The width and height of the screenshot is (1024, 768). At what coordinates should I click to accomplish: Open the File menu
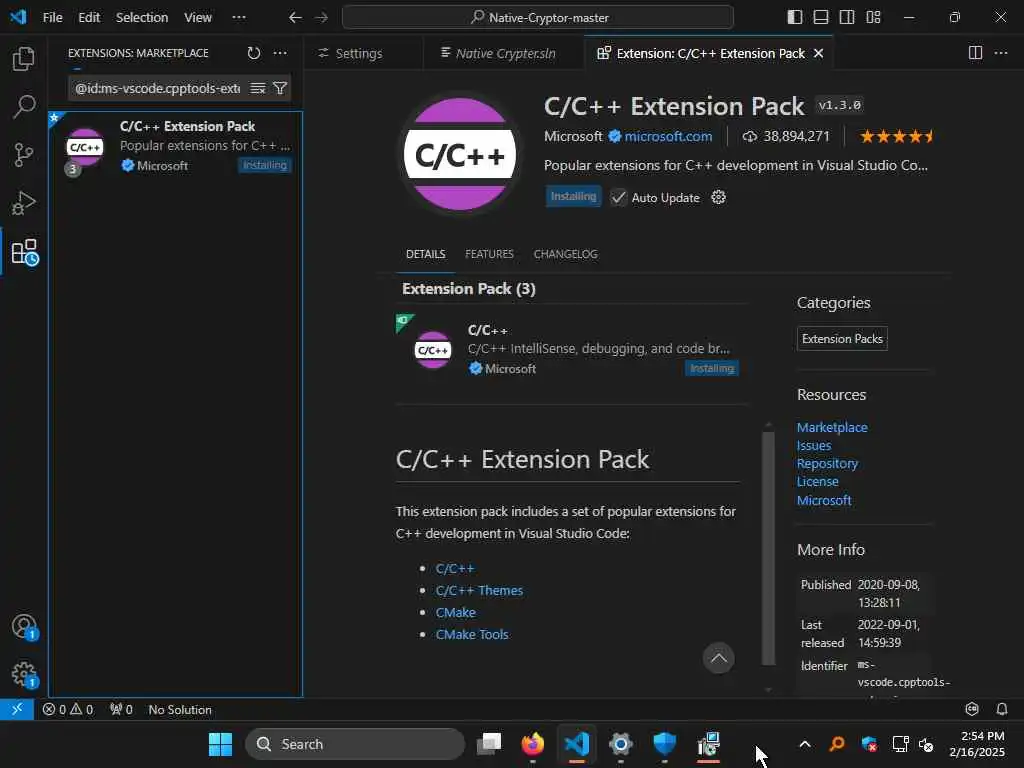click(x=52, y=18)
